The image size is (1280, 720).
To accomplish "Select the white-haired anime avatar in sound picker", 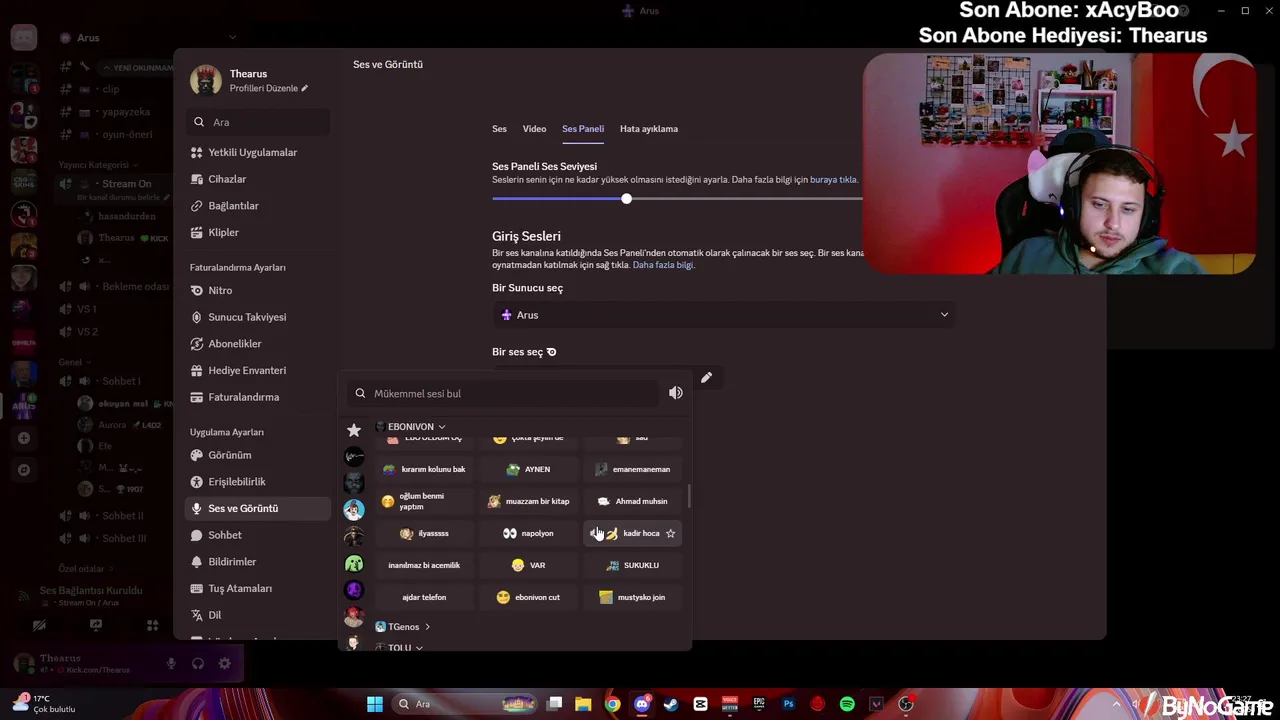I will coord(354,509).
